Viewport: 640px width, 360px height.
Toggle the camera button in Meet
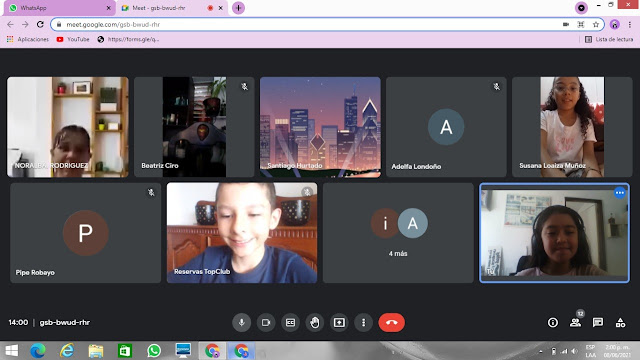[x=266, y=322]
